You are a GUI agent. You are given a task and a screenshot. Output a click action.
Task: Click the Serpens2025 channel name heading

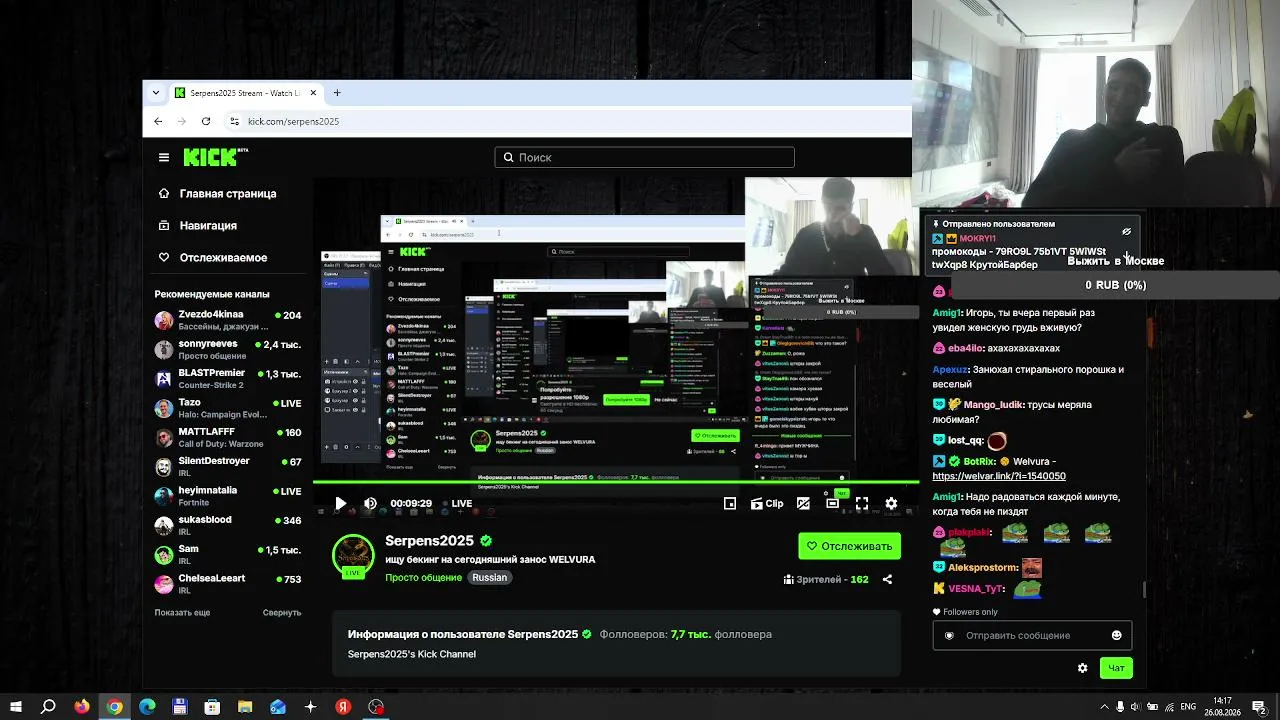click(430, 541)
